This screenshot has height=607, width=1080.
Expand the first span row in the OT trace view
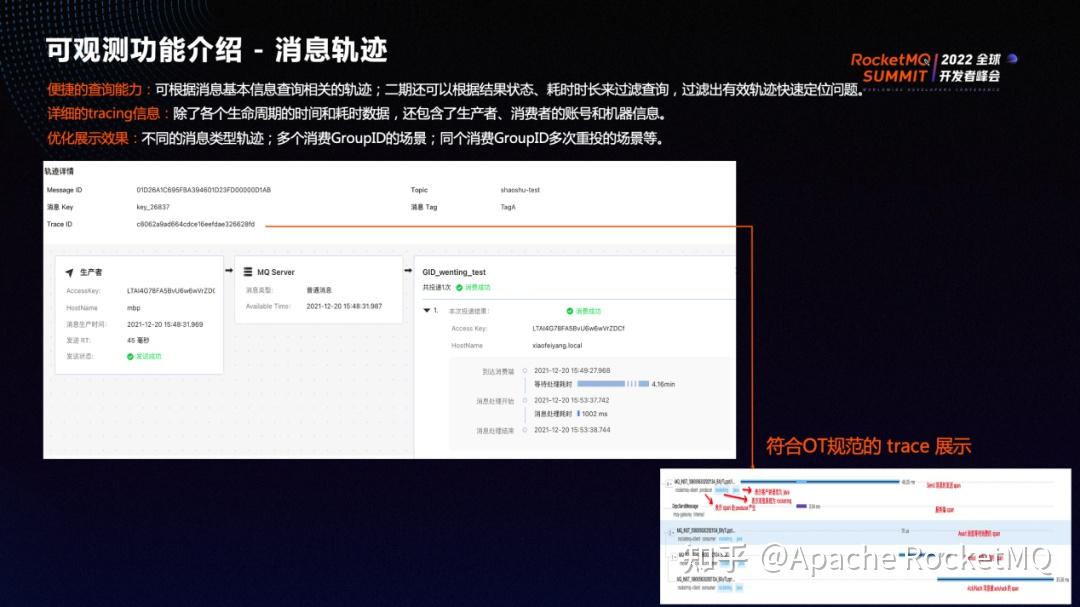(668, 482)
